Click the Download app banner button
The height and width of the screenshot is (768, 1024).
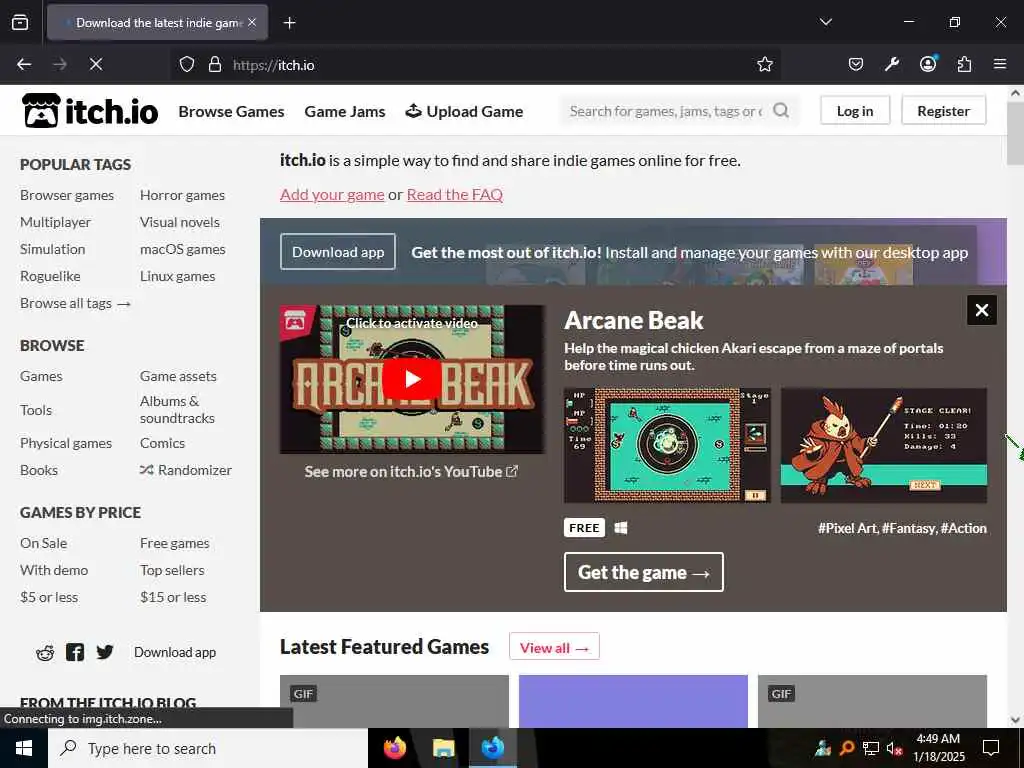coord(338,252)
